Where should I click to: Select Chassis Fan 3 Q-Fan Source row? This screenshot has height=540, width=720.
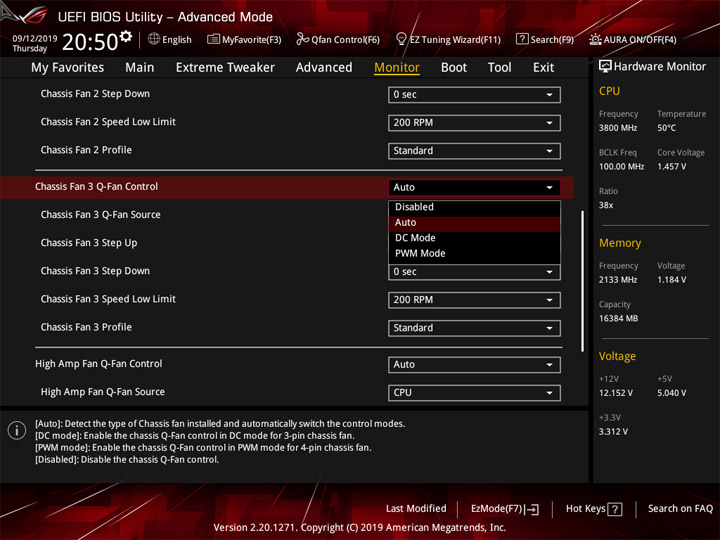click(101, 215)
